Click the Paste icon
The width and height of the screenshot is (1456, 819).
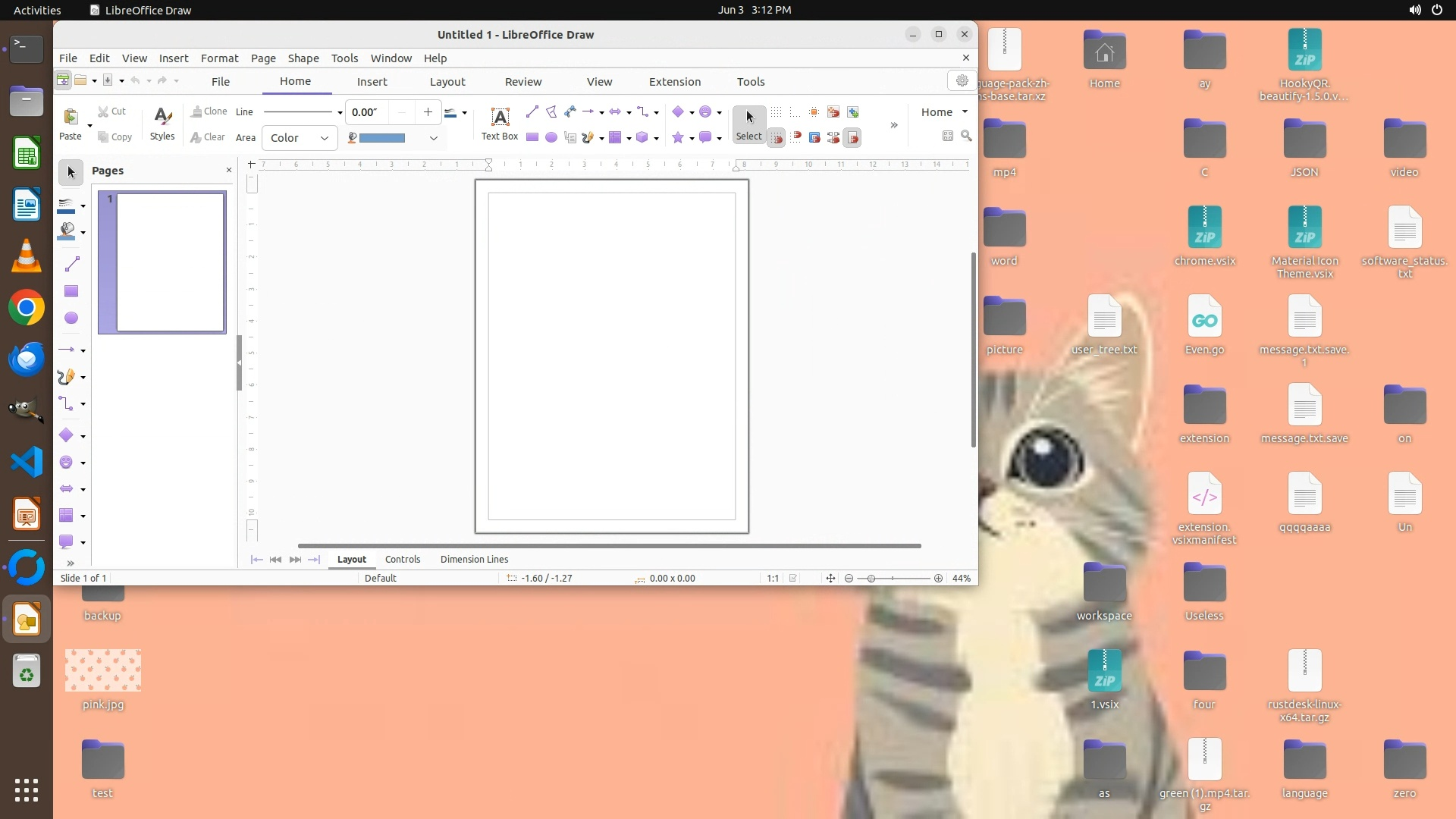click(71, 118)
